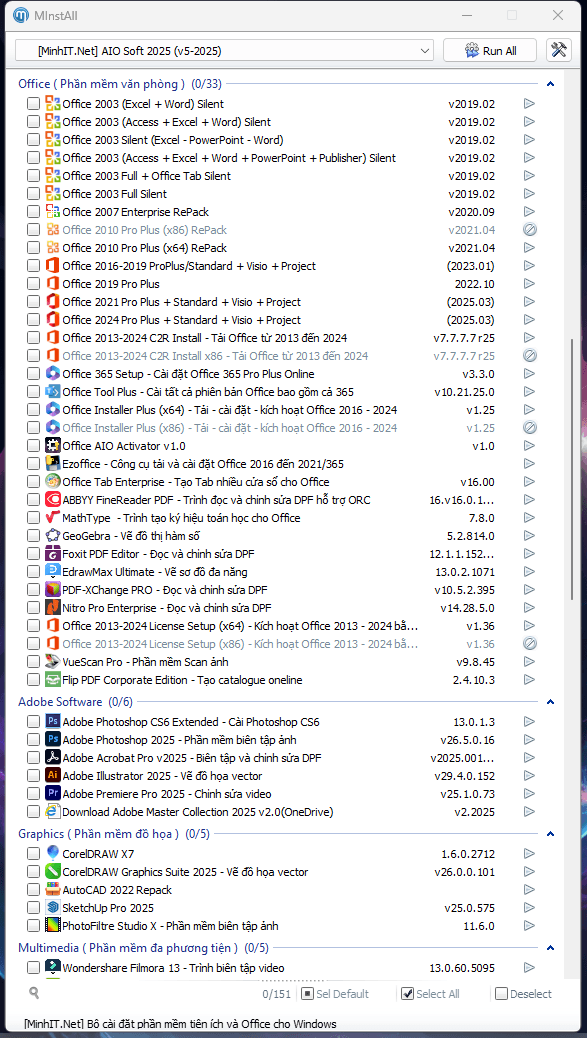Run MathType using its arrow icon

click(529, 518)
